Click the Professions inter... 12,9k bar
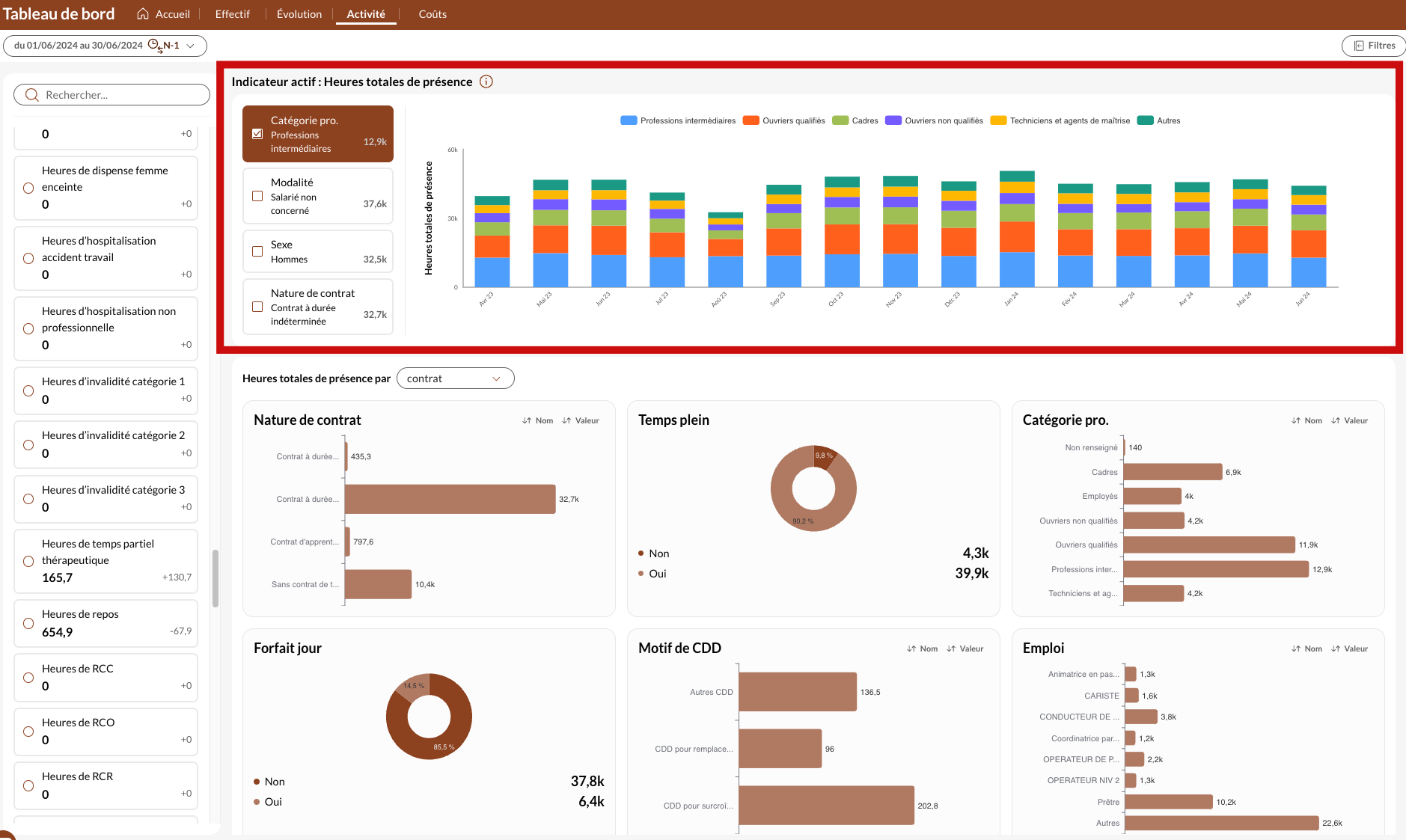 click(1216, 569)
